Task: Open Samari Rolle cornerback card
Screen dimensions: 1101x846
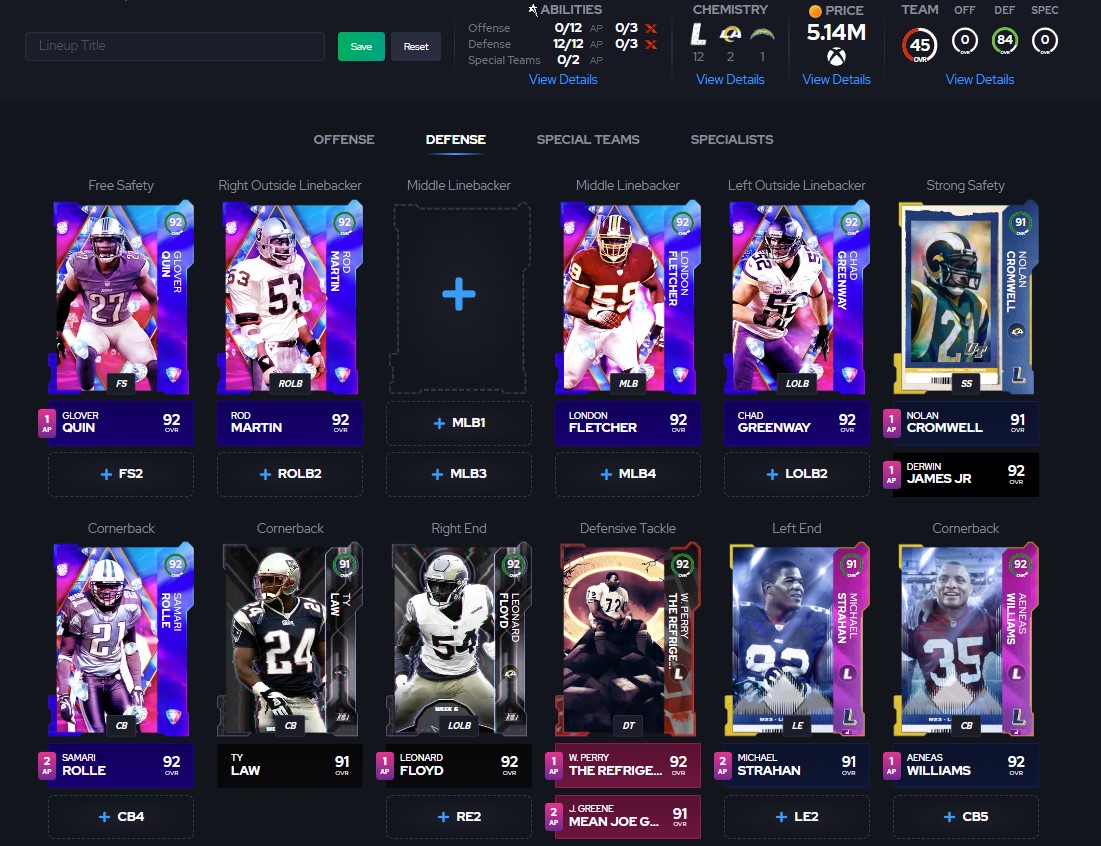Action: 121,639
